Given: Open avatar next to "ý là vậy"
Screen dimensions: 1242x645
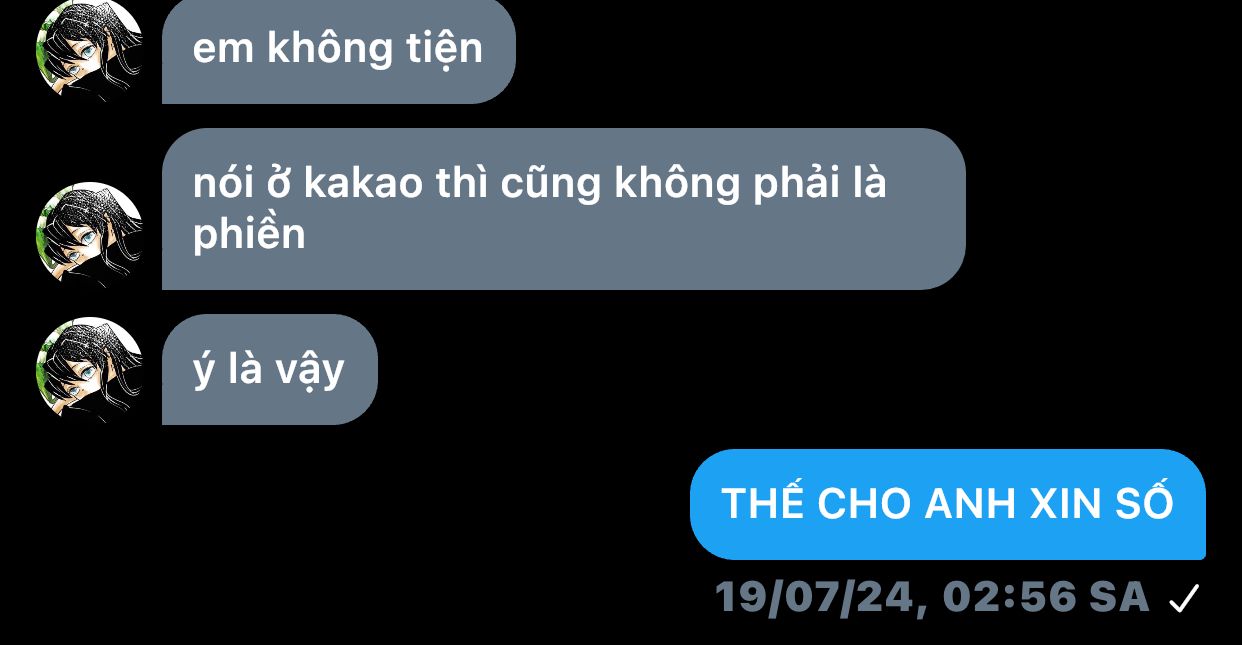Looking at the screenshot, I should click(89, 370).
